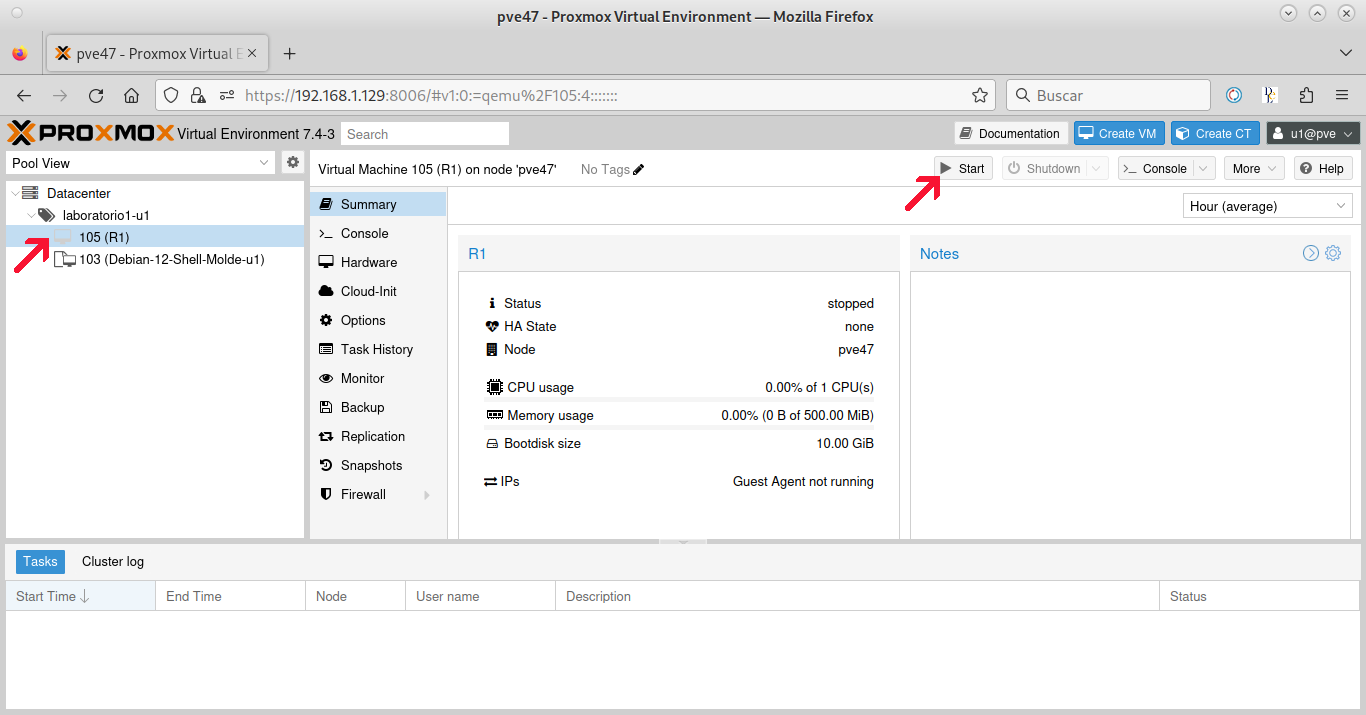Expand the Firewall submenu arrow
This screenshot has width=1366, height=715.
[427, 495]
